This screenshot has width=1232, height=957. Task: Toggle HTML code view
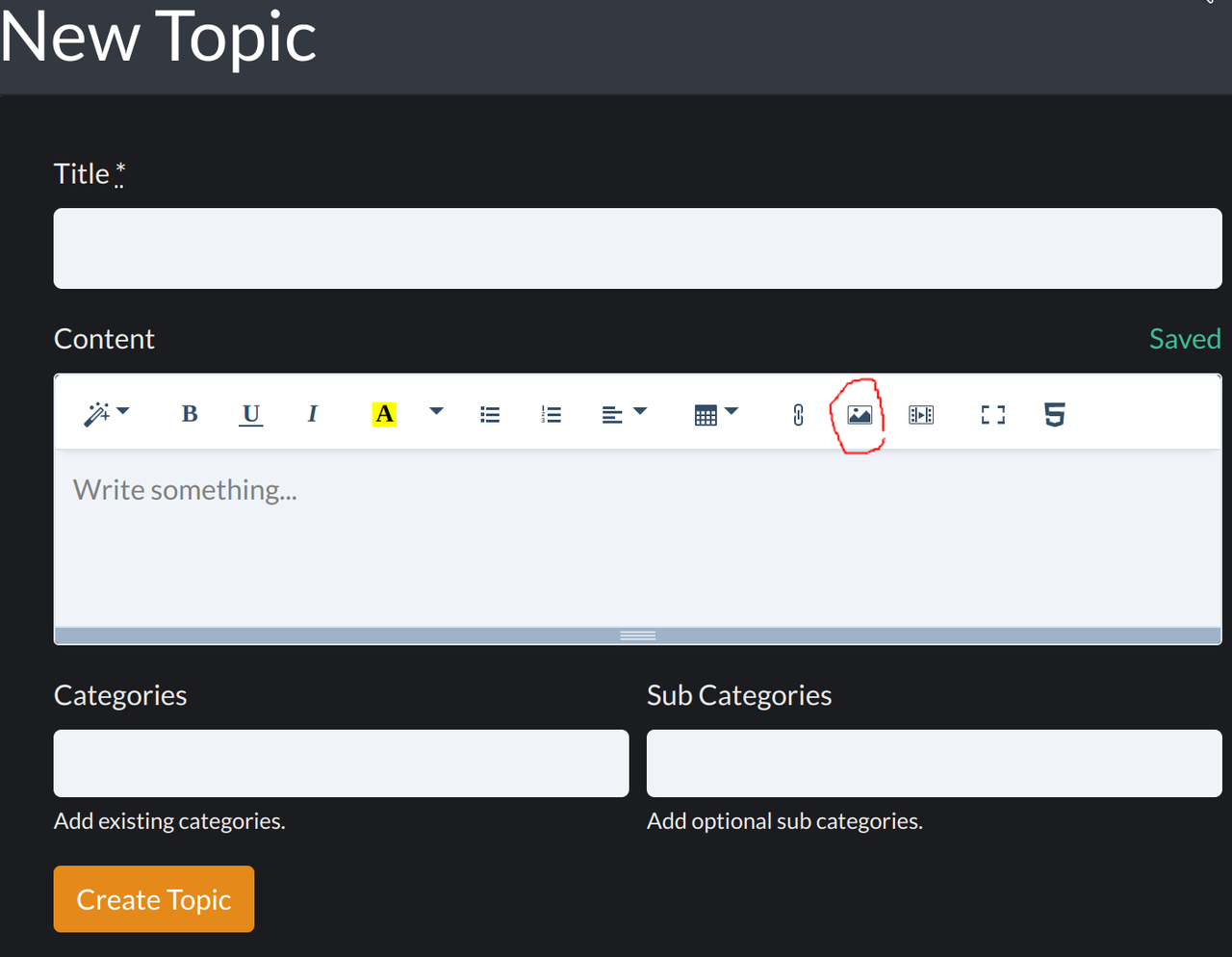(1055, 415)
